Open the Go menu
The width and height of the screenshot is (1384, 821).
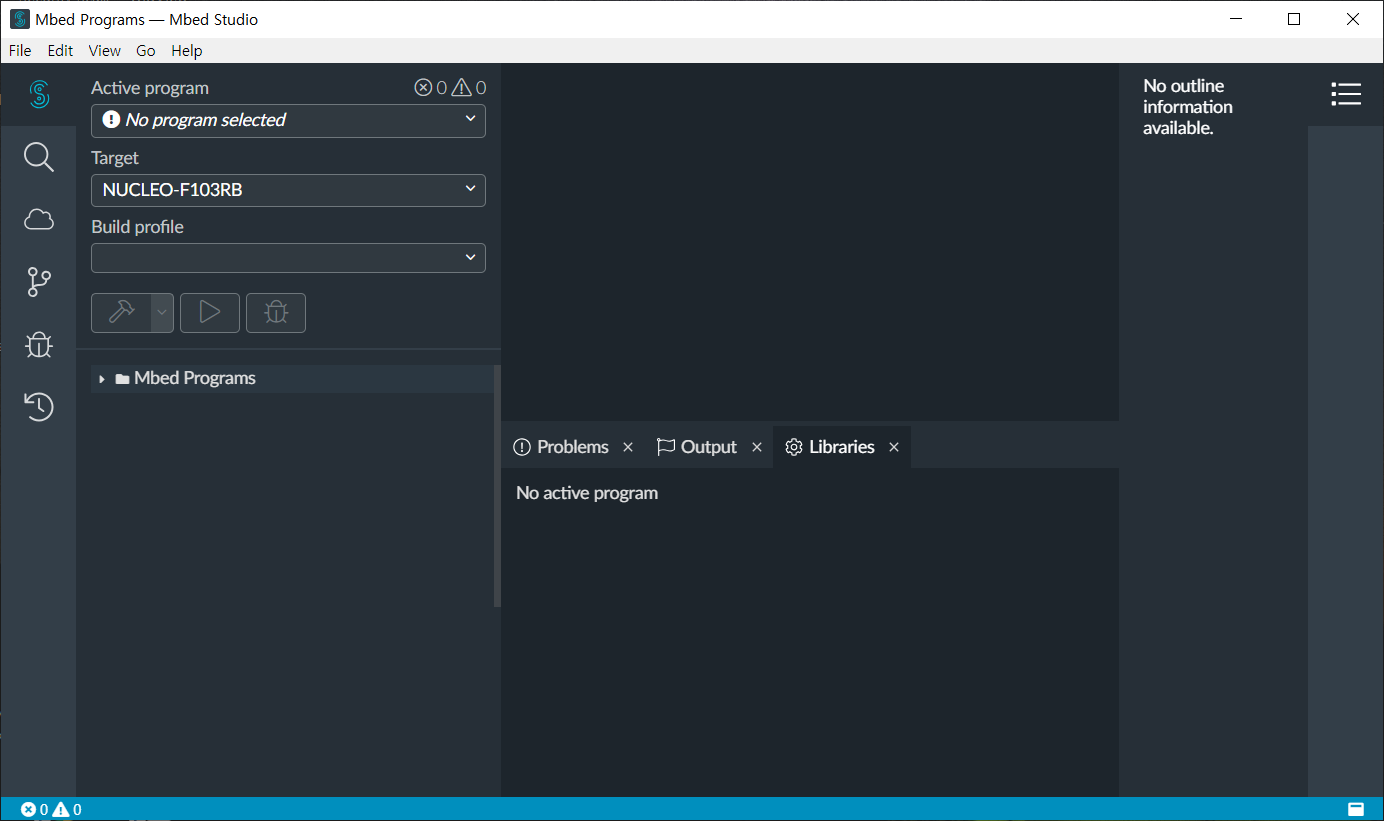[146, 50]
